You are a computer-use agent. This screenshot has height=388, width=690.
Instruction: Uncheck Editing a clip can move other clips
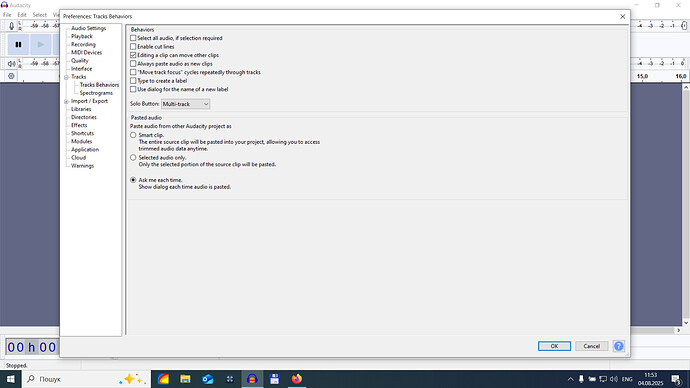[x=133, y=55]
